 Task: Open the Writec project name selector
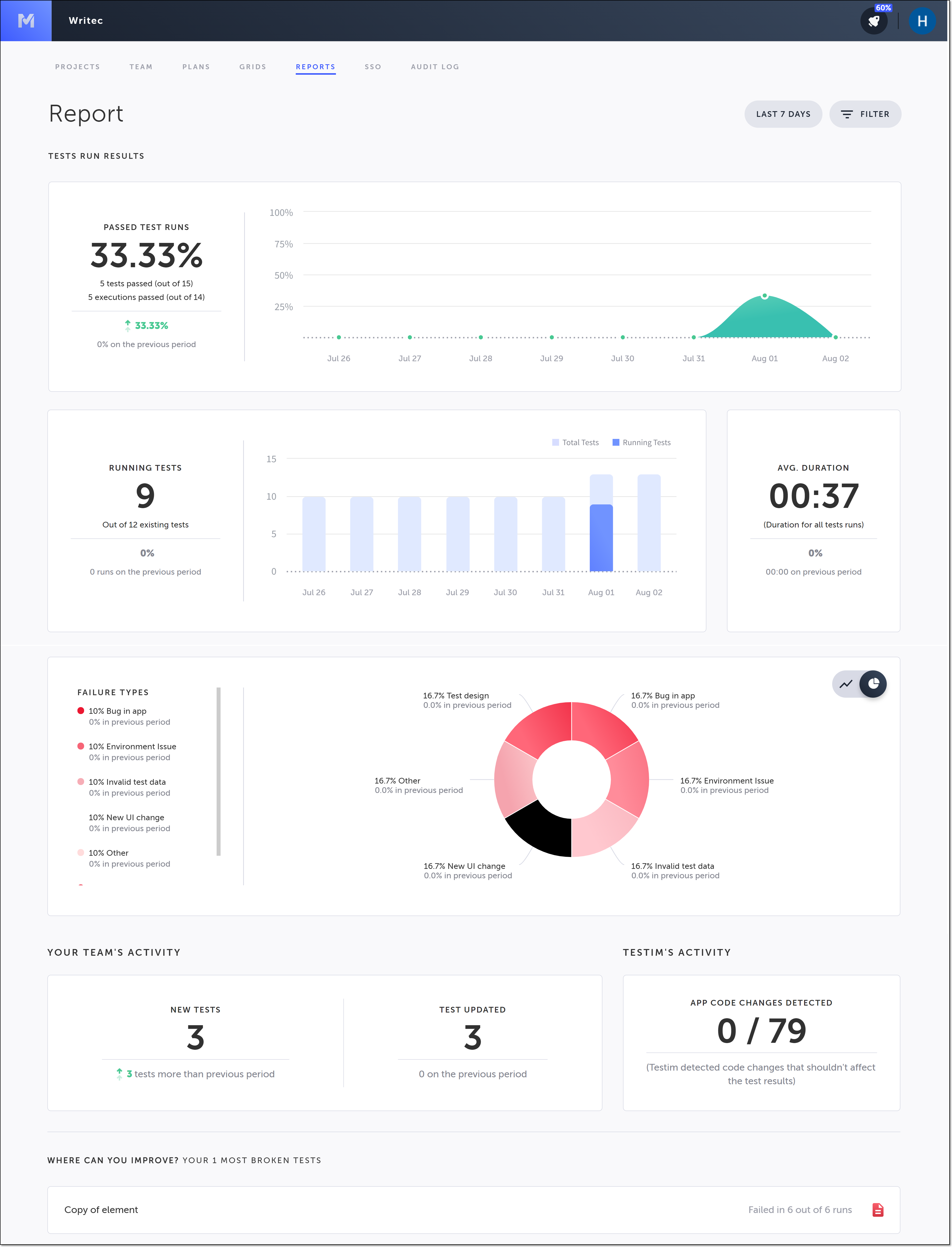point(86,21)
